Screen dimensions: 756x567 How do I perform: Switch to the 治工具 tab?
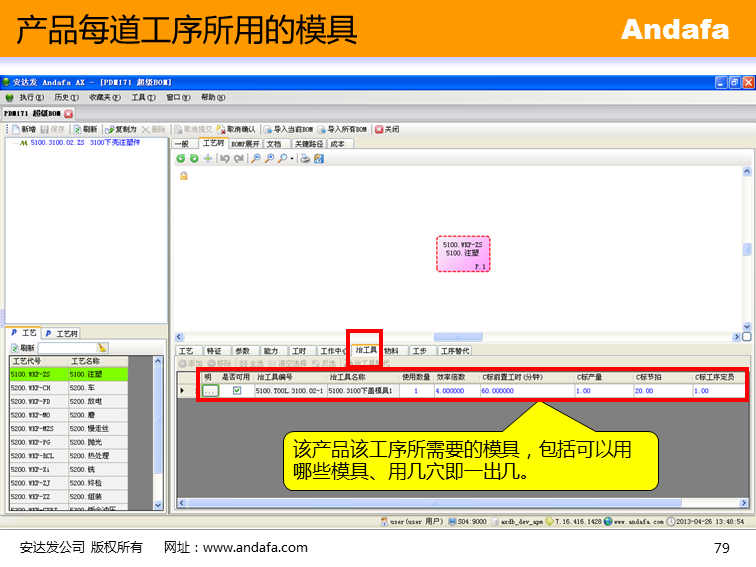click(x=366, y=351)
